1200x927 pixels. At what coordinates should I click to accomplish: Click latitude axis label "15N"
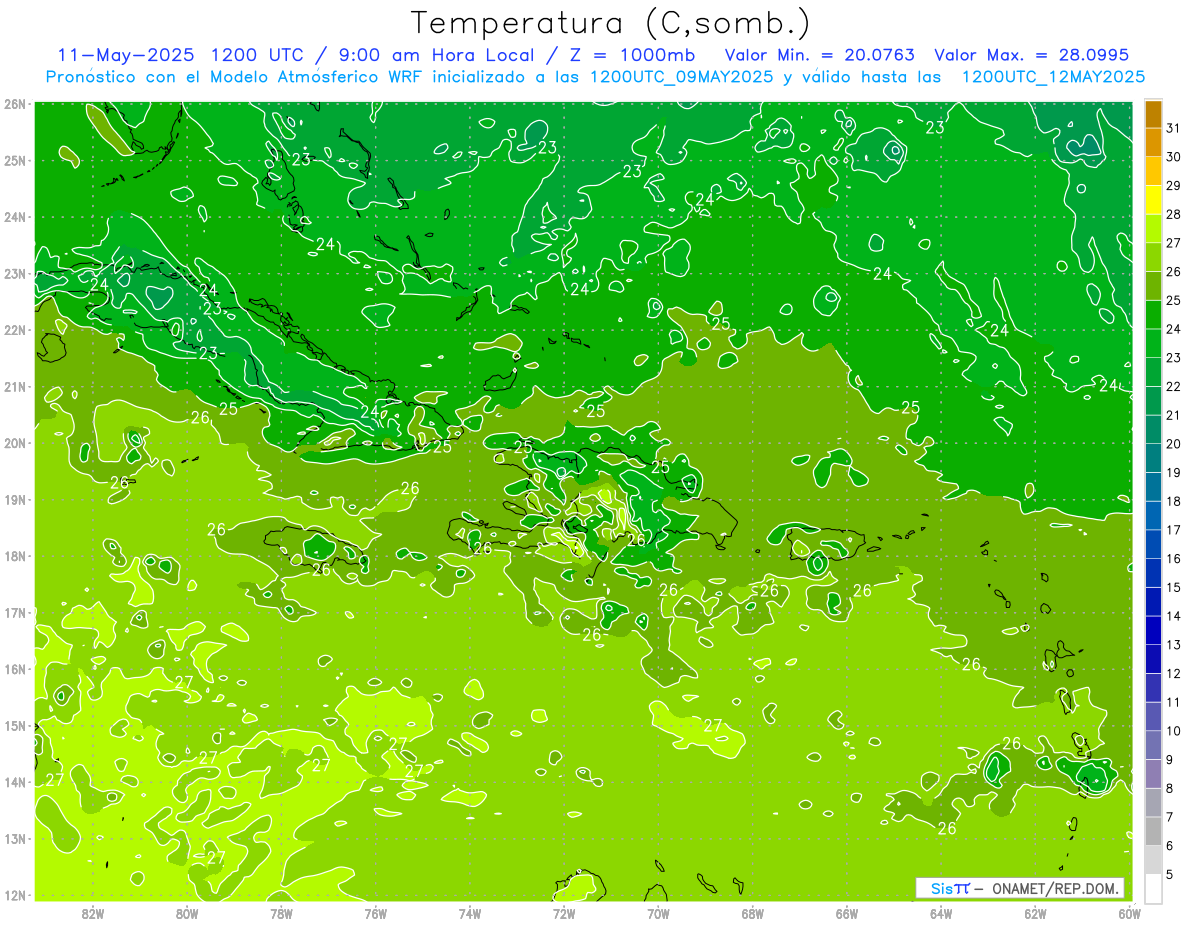(x=15, y=725)
